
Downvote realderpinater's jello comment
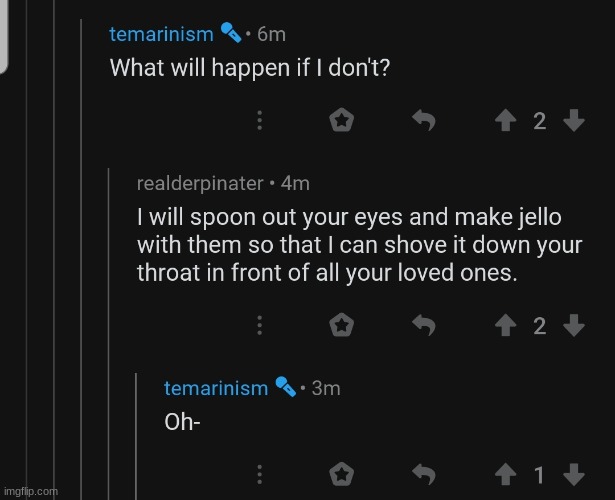pos(574,325)
